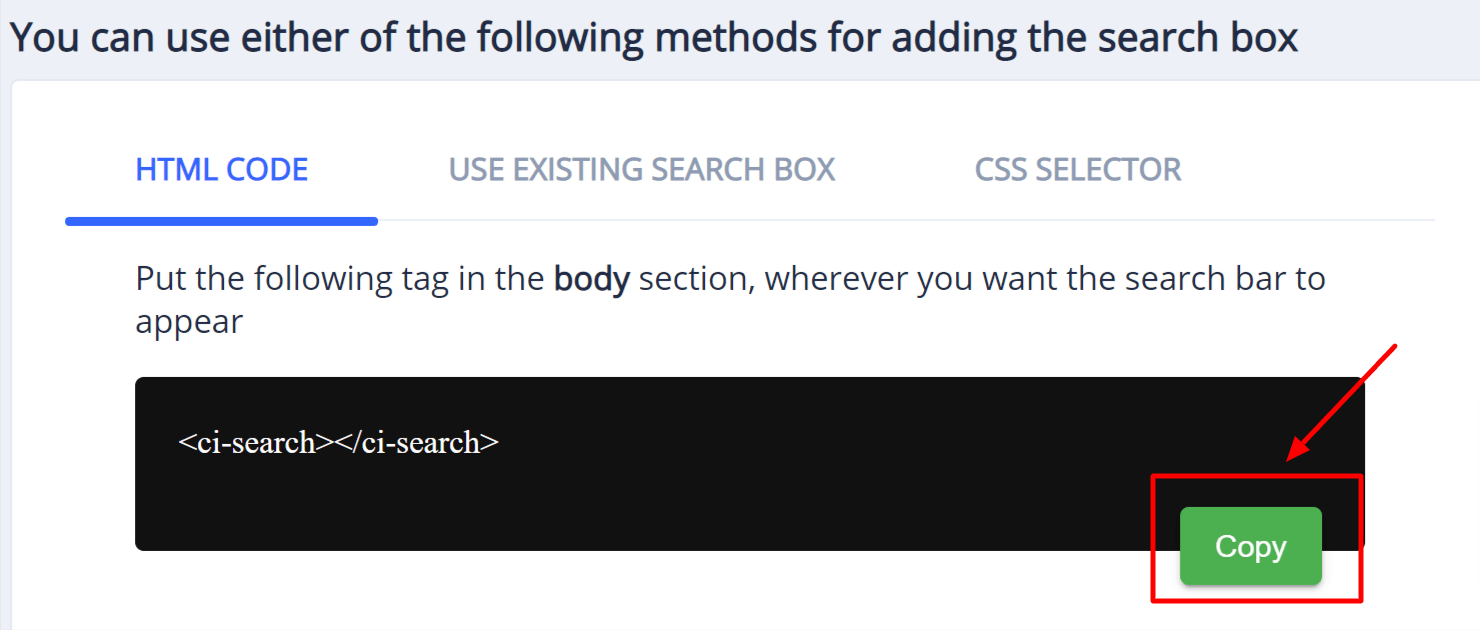This screenshot has width=1480, height=630.
Task: Click the gray header bar at top
Action: click(740, 36)
